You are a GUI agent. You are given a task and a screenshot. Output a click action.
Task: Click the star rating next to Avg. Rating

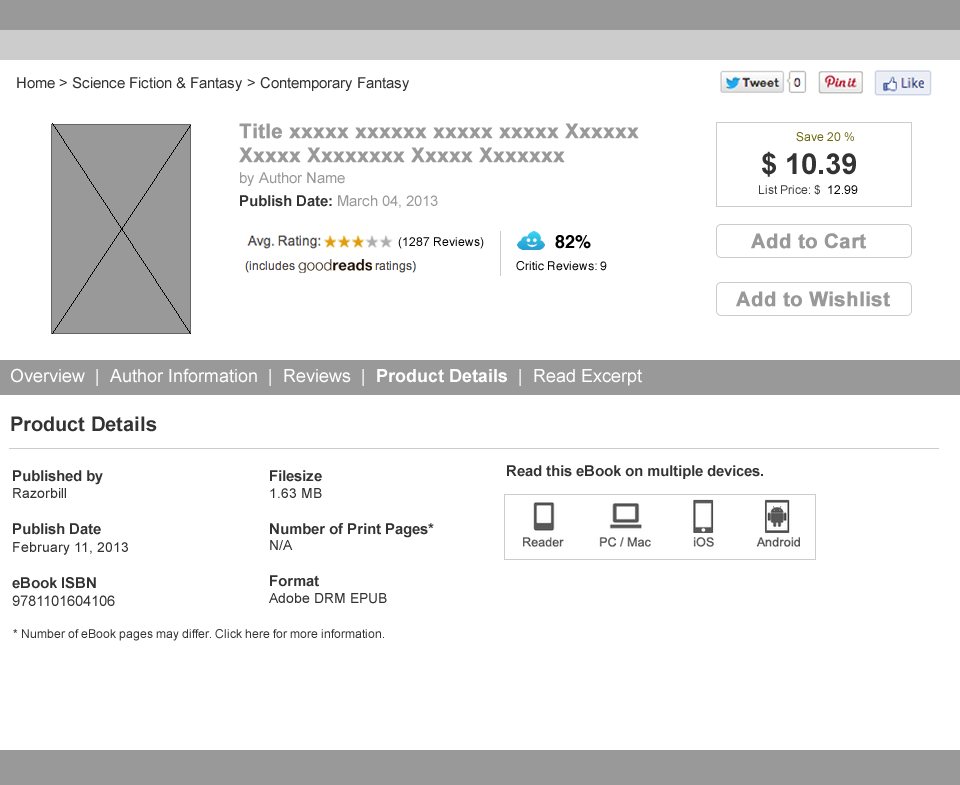click(358, 242)
